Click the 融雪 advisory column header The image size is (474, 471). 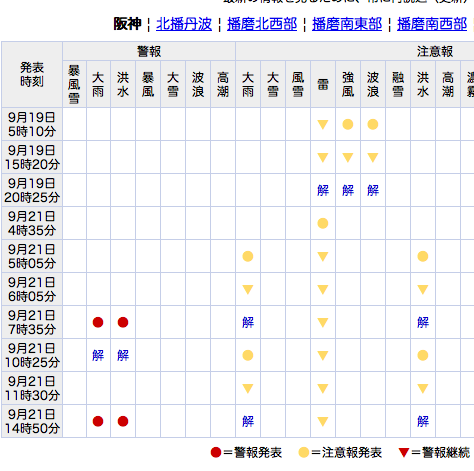point(398,84)
